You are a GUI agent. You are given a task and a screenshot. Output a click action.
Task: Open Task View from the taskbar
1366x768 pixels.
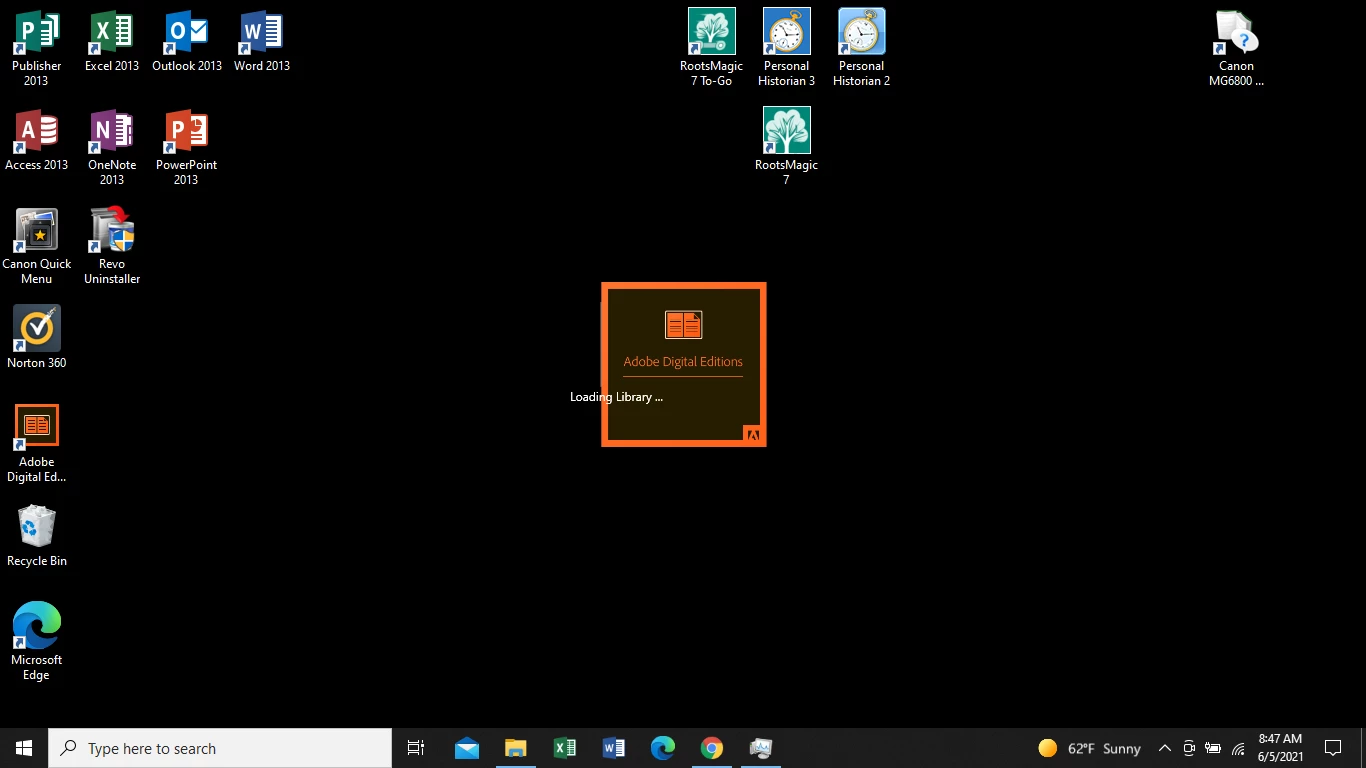click(x=416, y=748)
